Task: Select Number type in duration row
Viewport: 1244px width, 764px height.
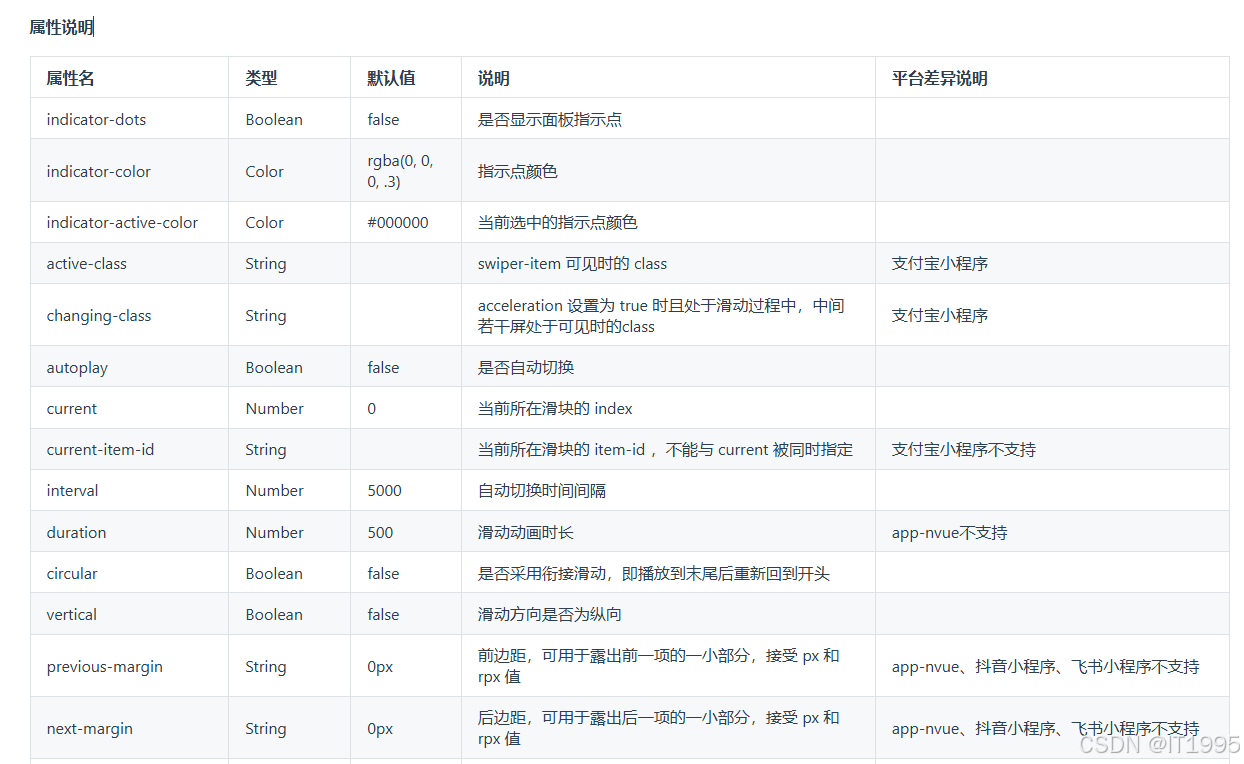Action: coord(275,532)
